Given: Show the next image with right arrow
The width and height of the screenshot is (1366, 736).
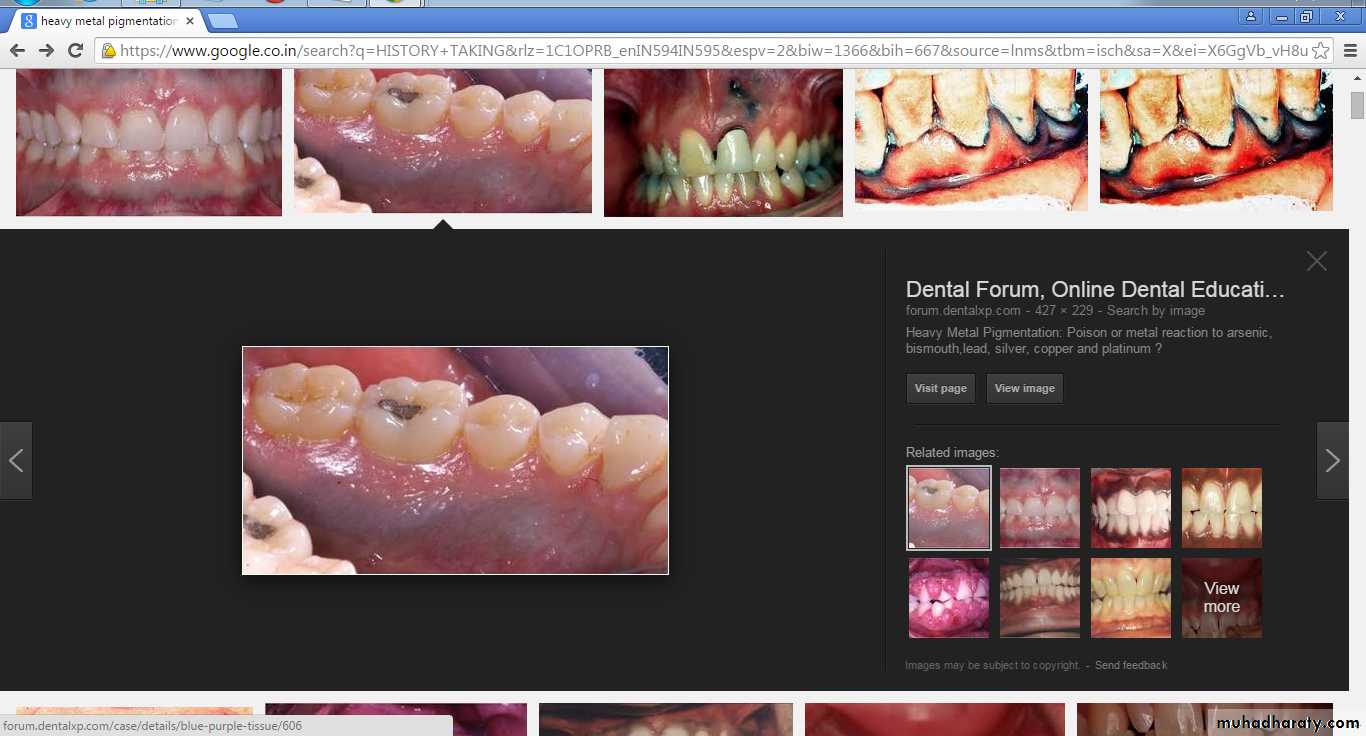Looking at the screenshot, I should [x=1332, y=460].
